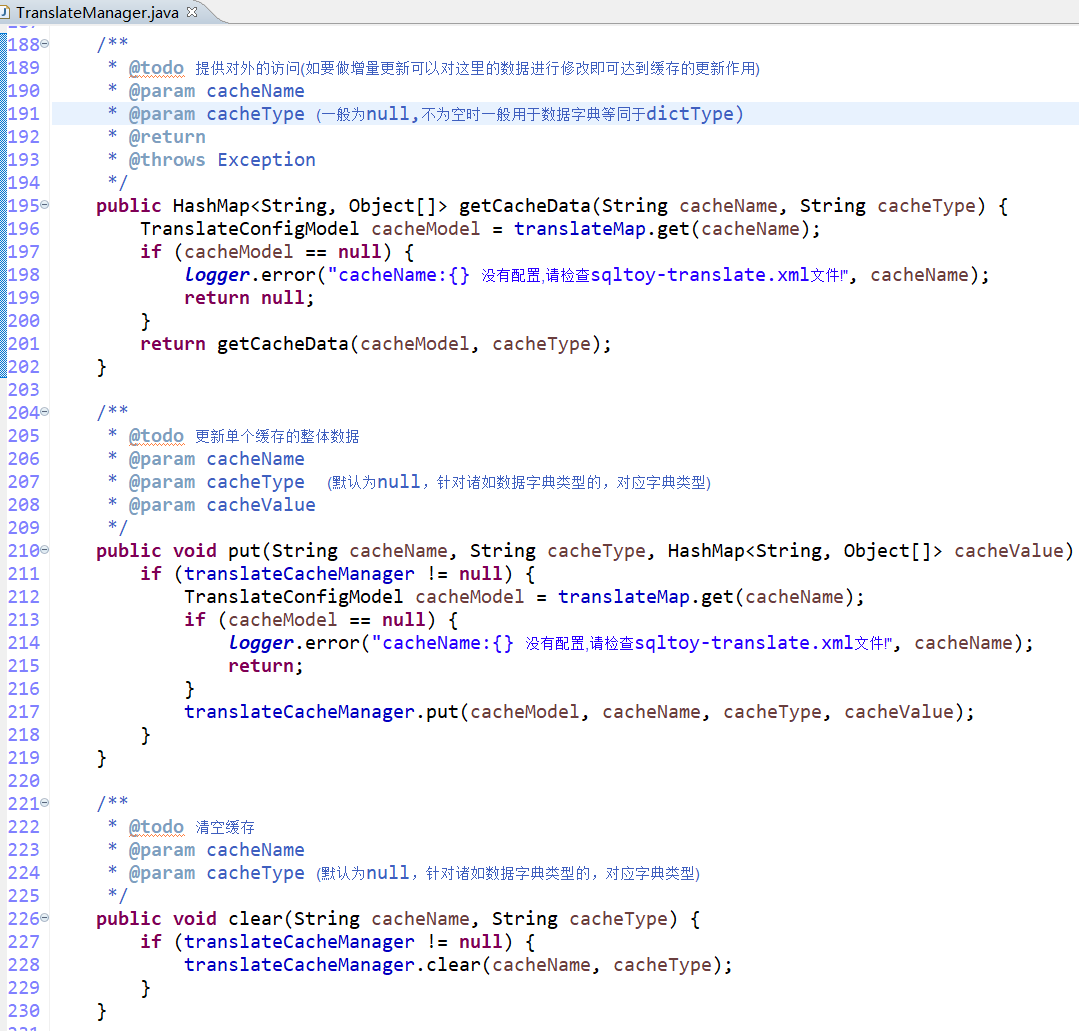Collapse the Javadoc fold at line 188

tap(45, 43)
